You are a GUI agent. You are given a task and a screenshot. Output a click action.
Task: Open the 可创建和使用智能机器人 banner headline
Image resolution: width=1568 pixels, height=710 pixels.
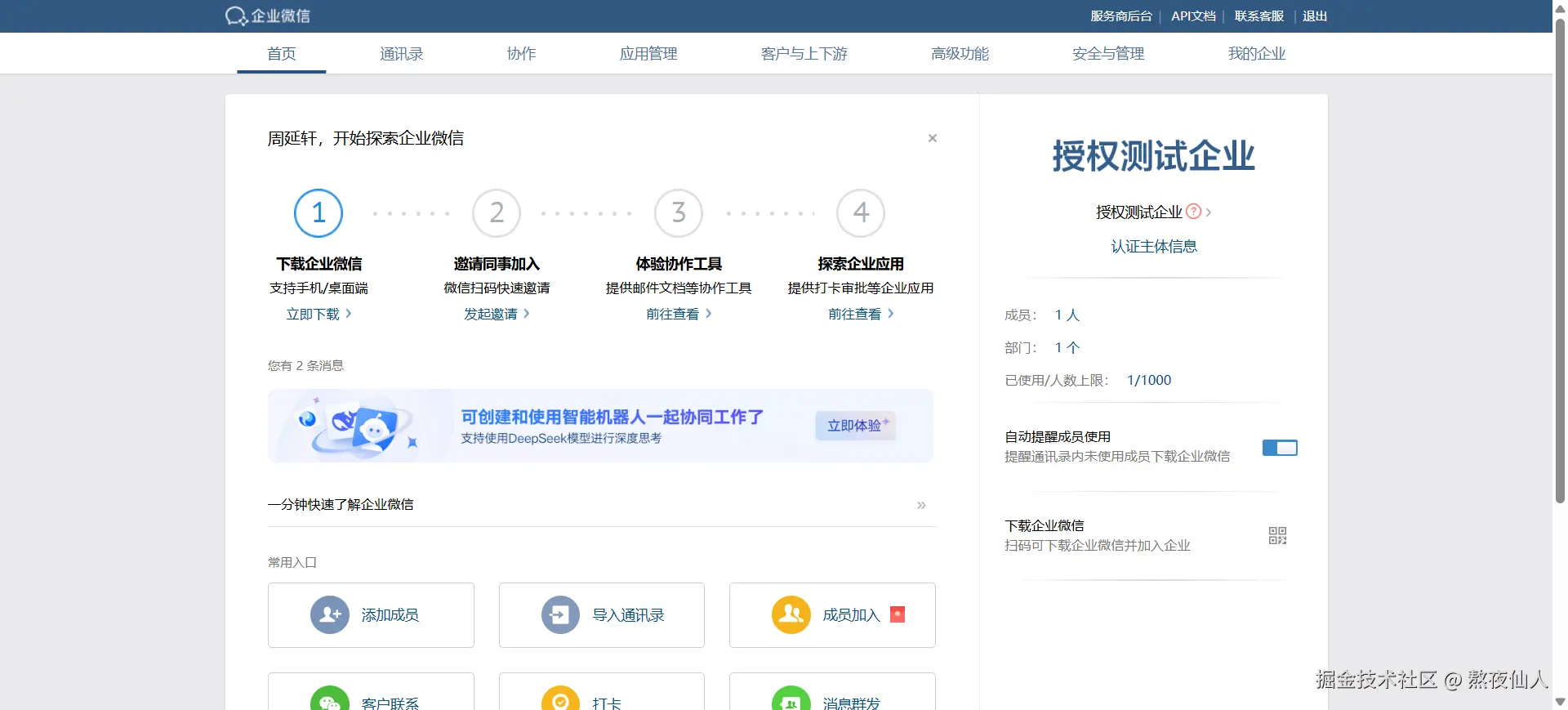point(612,417)
